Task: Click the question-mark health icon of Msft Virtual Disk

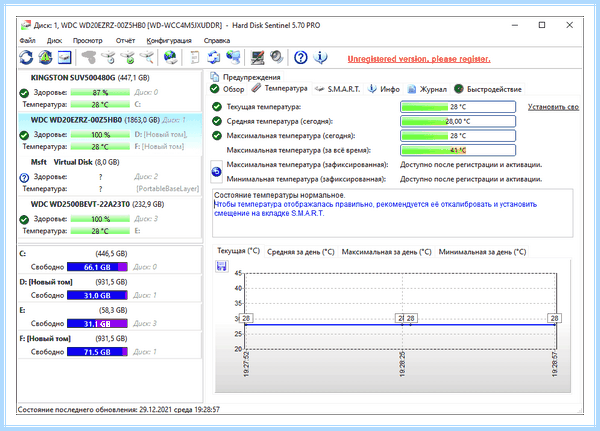Action: [x=24, y=177]
